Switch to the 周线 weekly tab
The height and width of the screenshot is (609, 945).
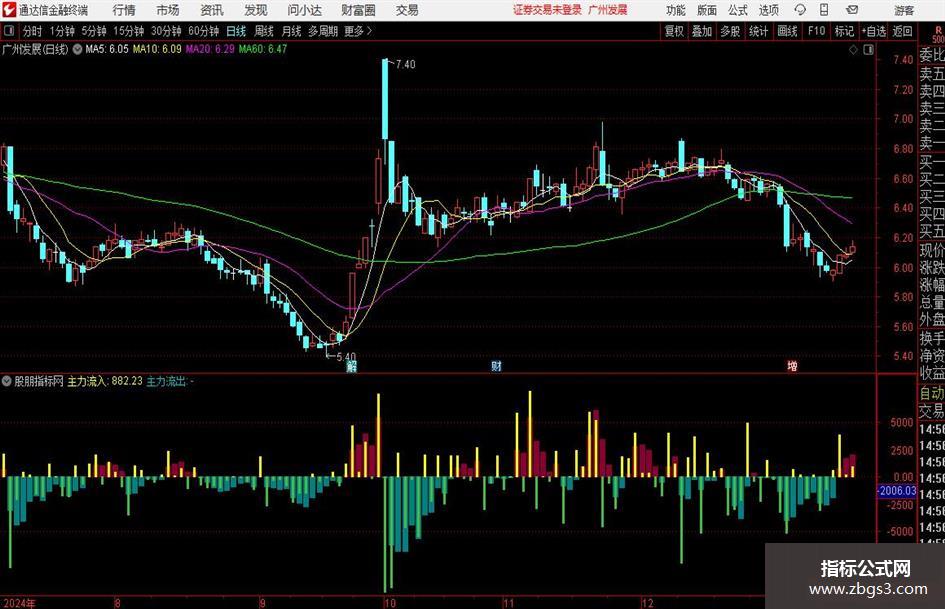point(264,31)
